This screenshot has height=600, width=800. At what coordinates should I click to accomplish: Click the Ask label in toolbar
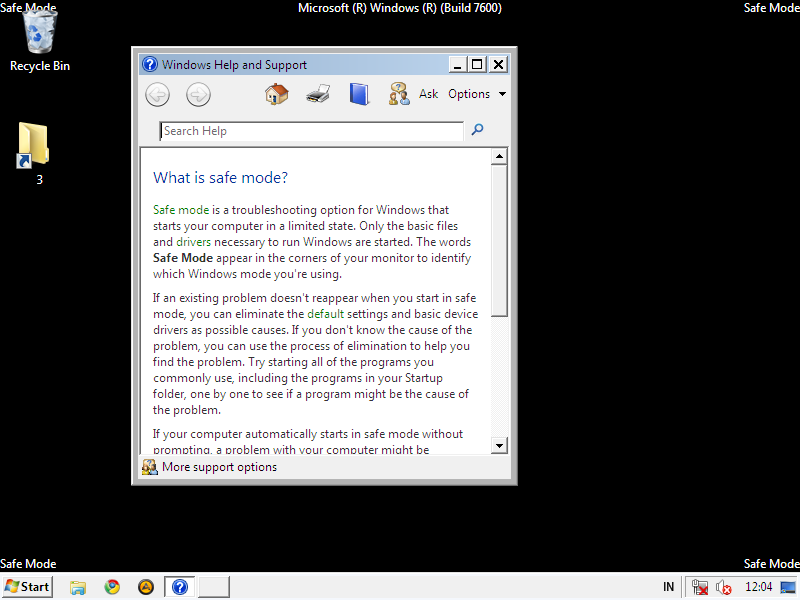[429, 94]
